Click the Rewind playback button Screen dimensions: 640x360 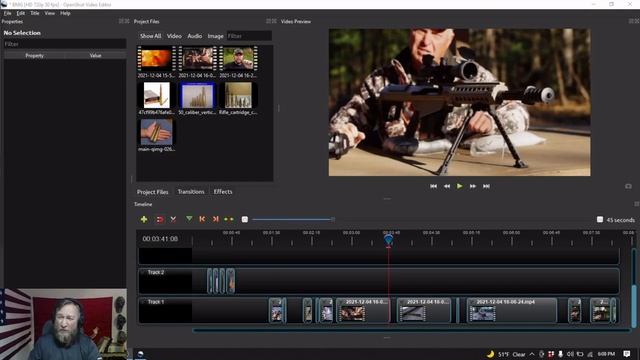click(x=447, y=186)
